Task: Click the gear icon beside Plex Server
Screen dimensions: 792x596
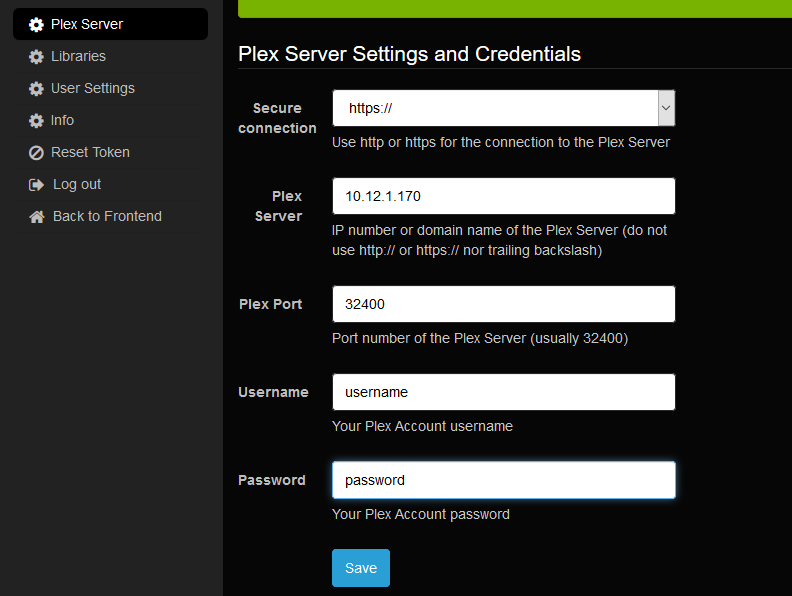Action: 36,24
